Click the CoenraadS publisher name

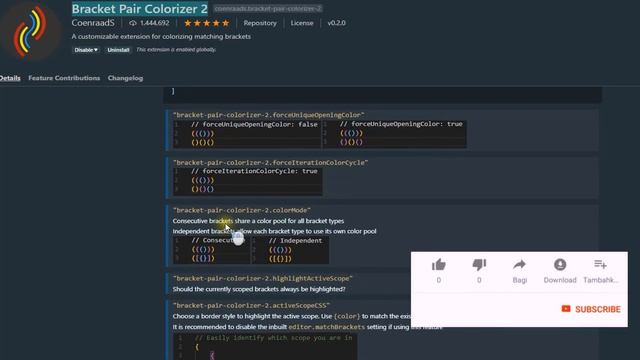pos(93,23)
